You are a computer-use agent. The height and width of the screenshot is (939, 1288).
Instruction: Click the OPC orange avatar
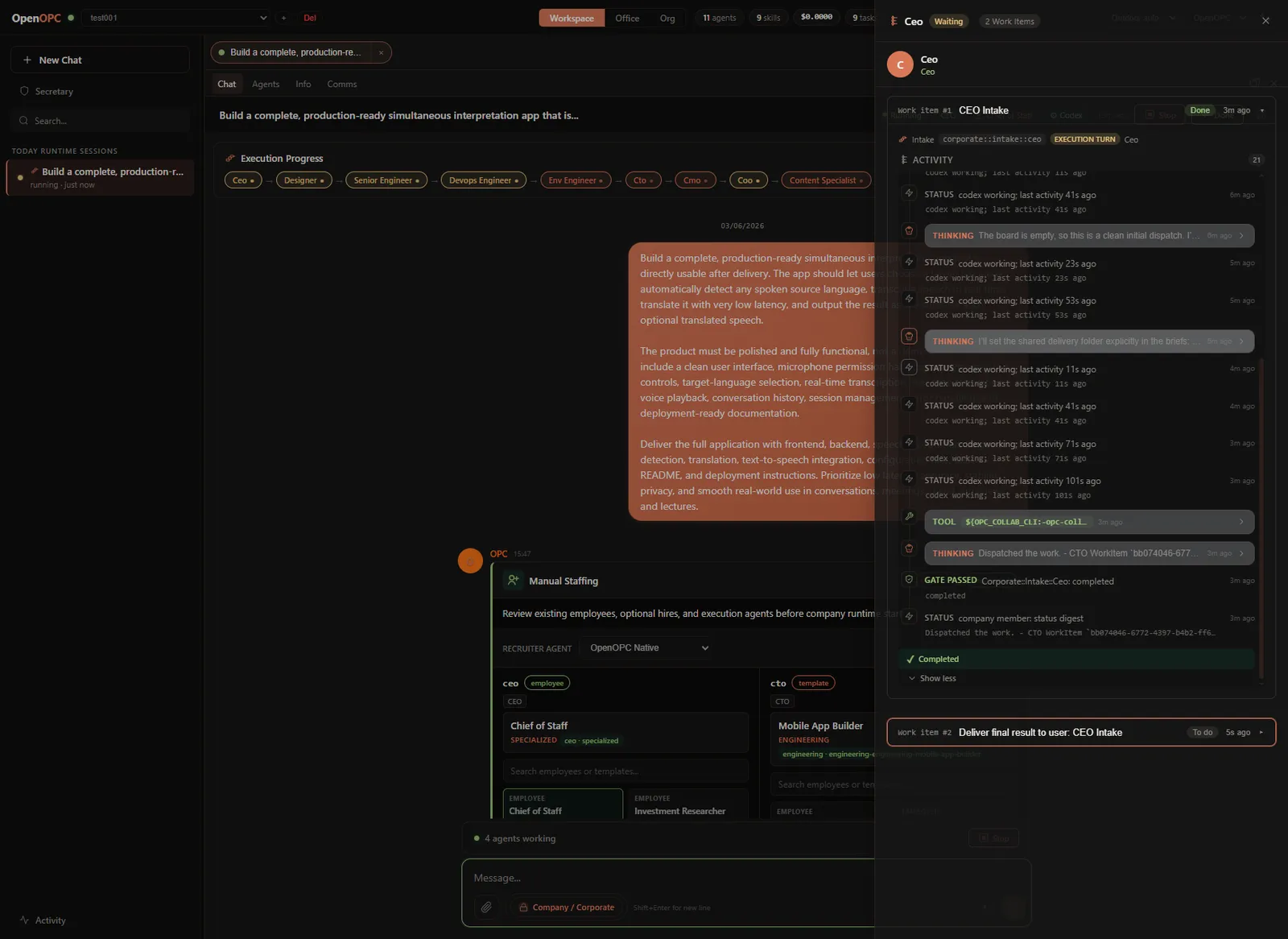click(x=470, y=561)
